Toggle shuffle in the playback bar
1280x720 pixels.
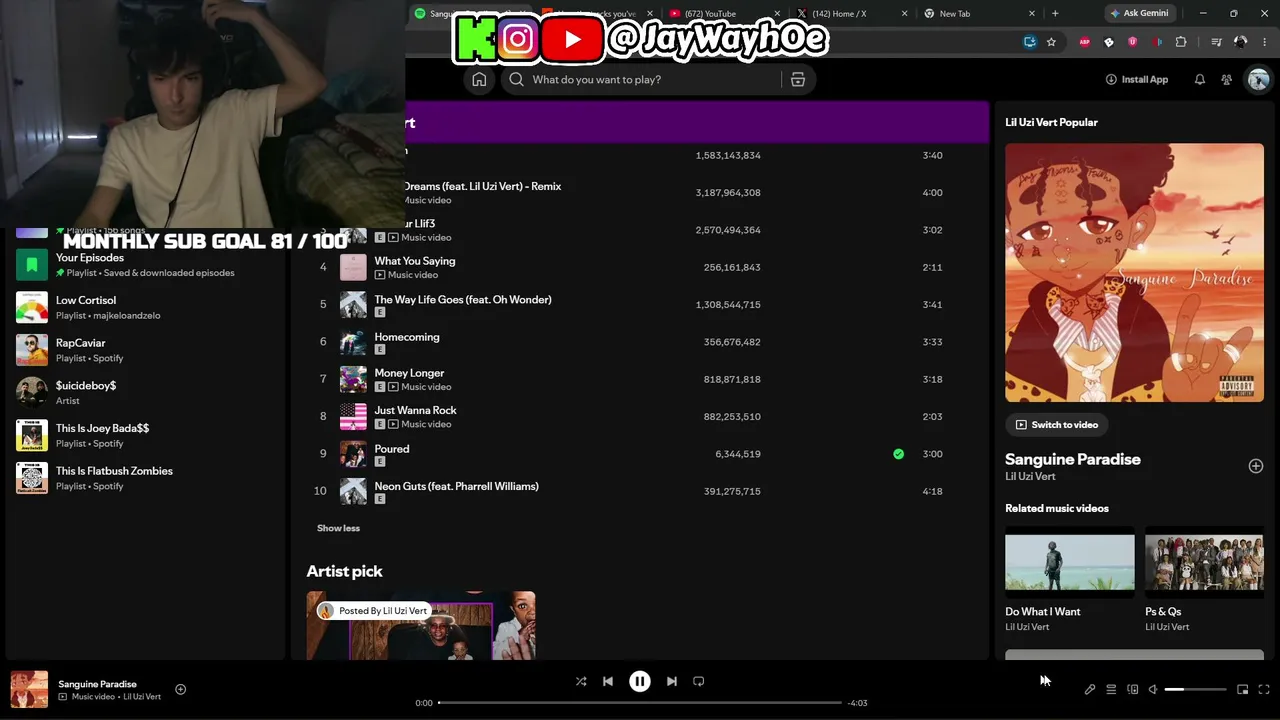click(x=581, y=681)
